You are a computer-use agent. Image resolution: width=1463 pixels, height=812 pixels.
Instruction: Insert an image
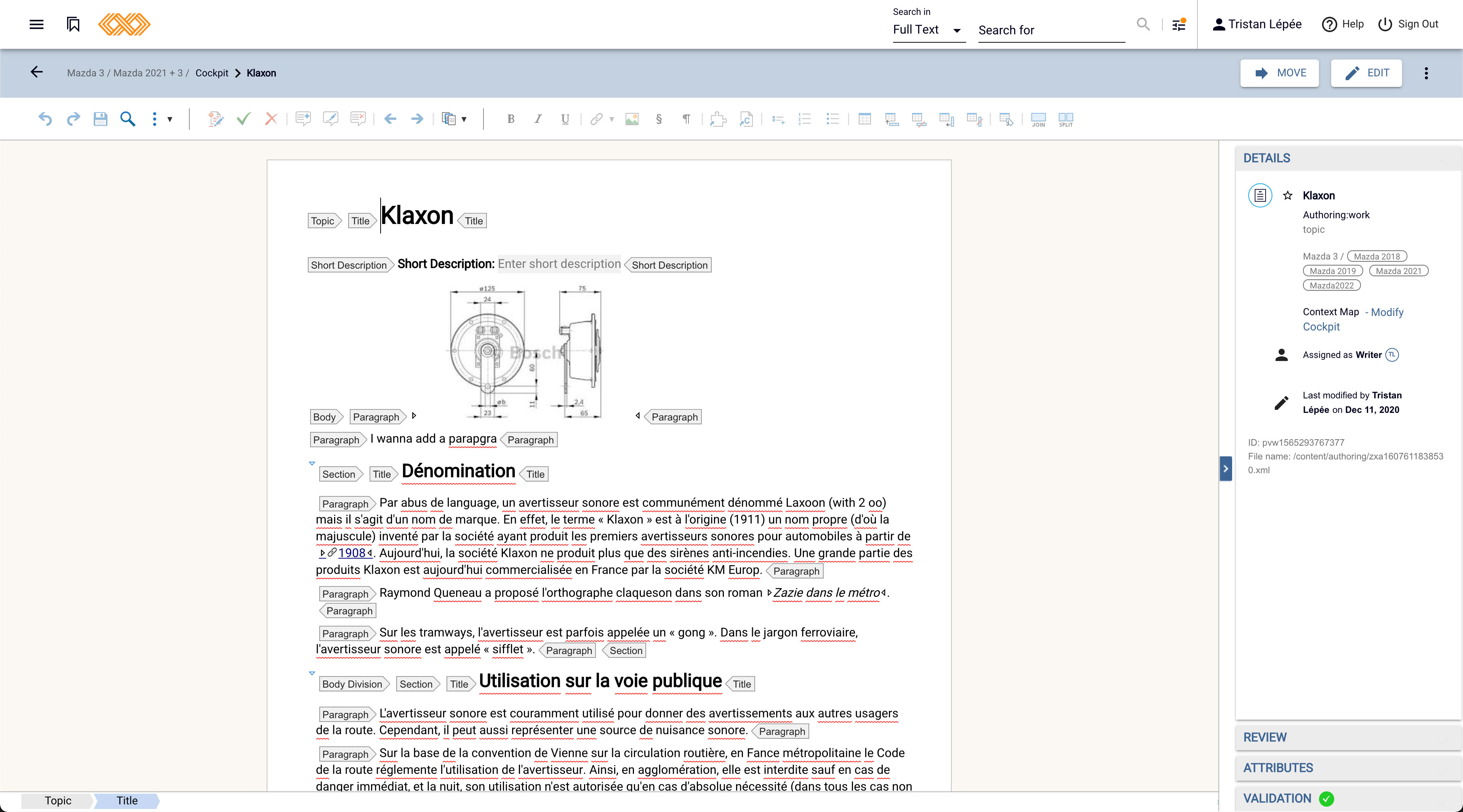[x=632, y=119]
